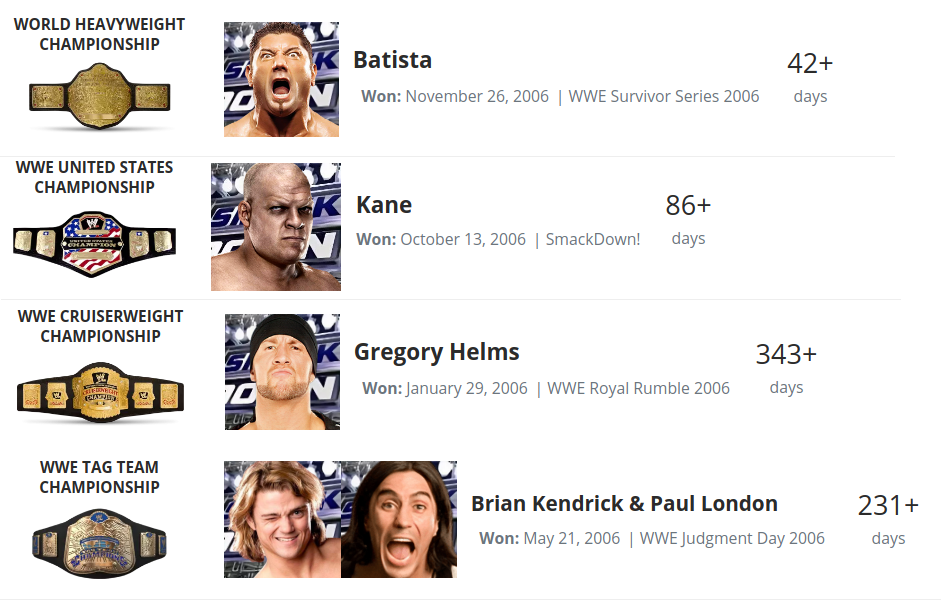Screen dimensions: 941x604
Task: Click the Kane name link
Action: coord(384,205)
